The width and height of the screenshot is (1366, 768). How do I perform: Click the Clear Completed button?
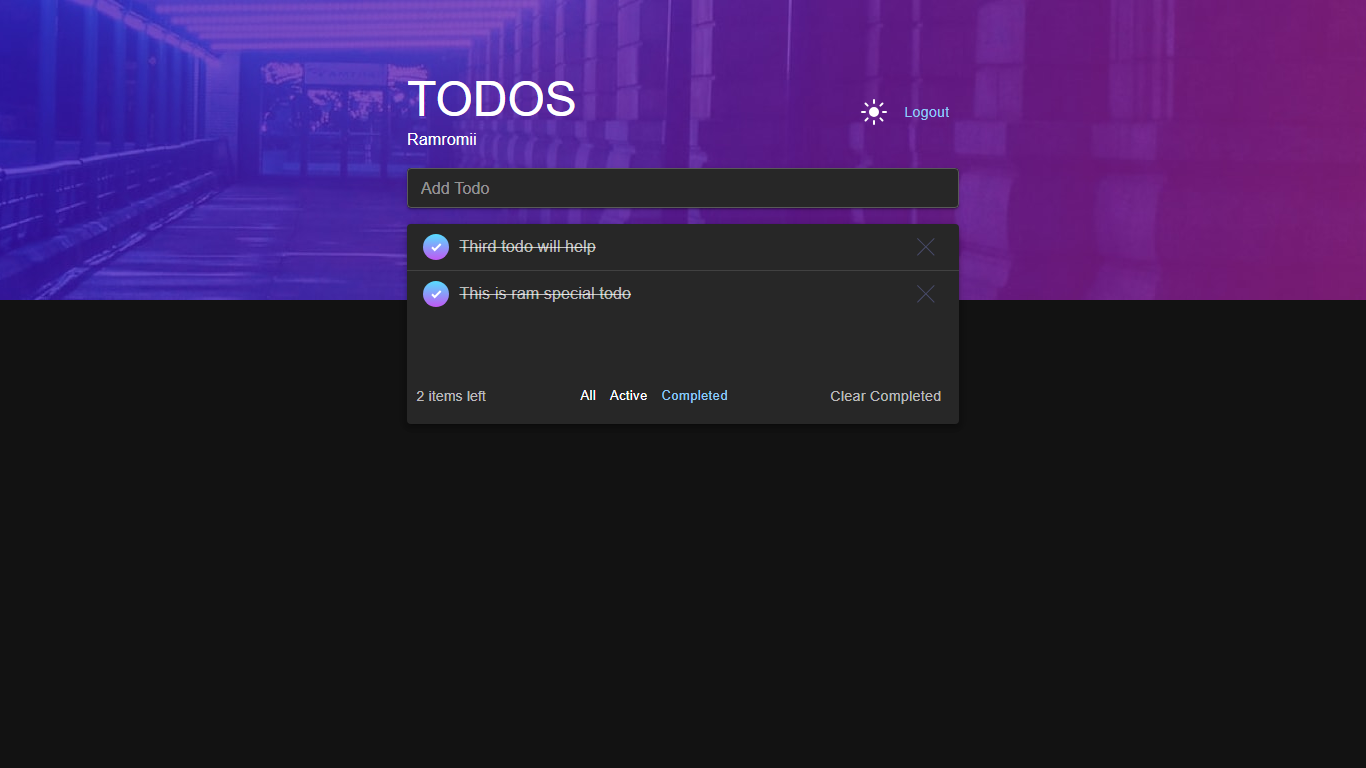point(885,396)
